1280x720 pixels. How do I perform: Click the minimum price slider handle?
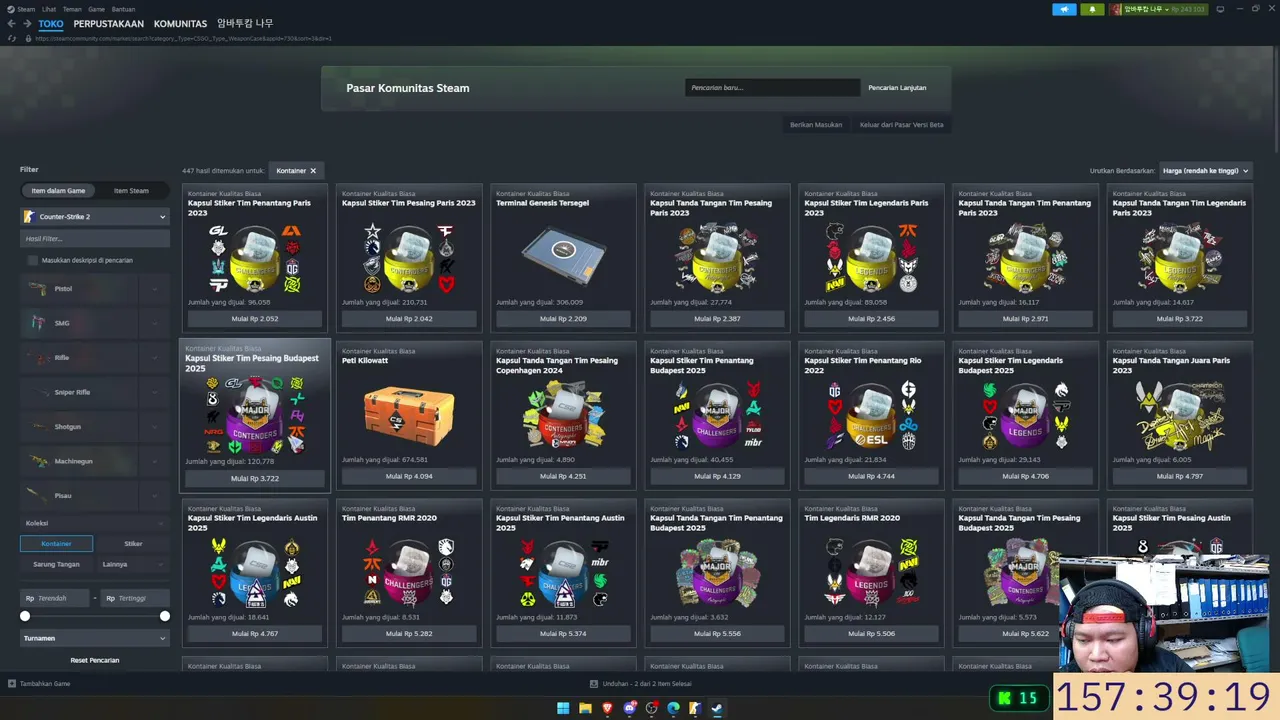[25, 617]
